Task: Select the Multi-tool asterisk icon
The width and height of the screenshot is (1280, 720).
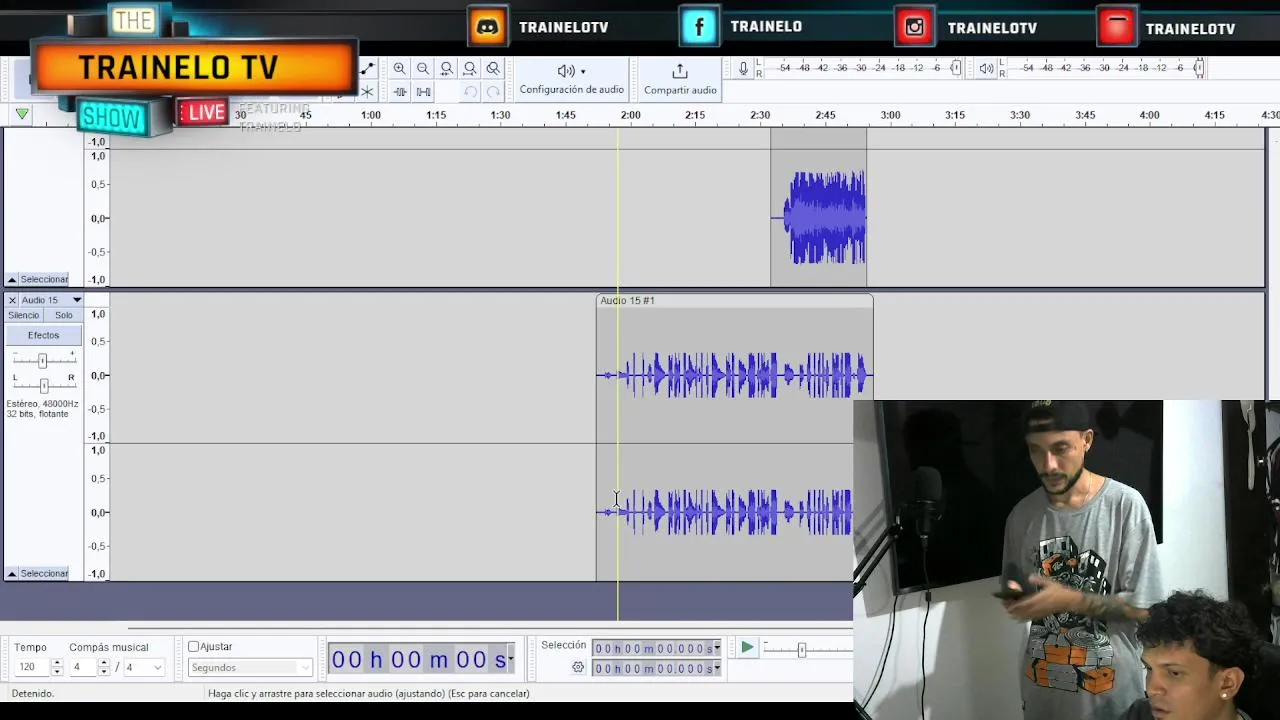Action: pos(367,92)
